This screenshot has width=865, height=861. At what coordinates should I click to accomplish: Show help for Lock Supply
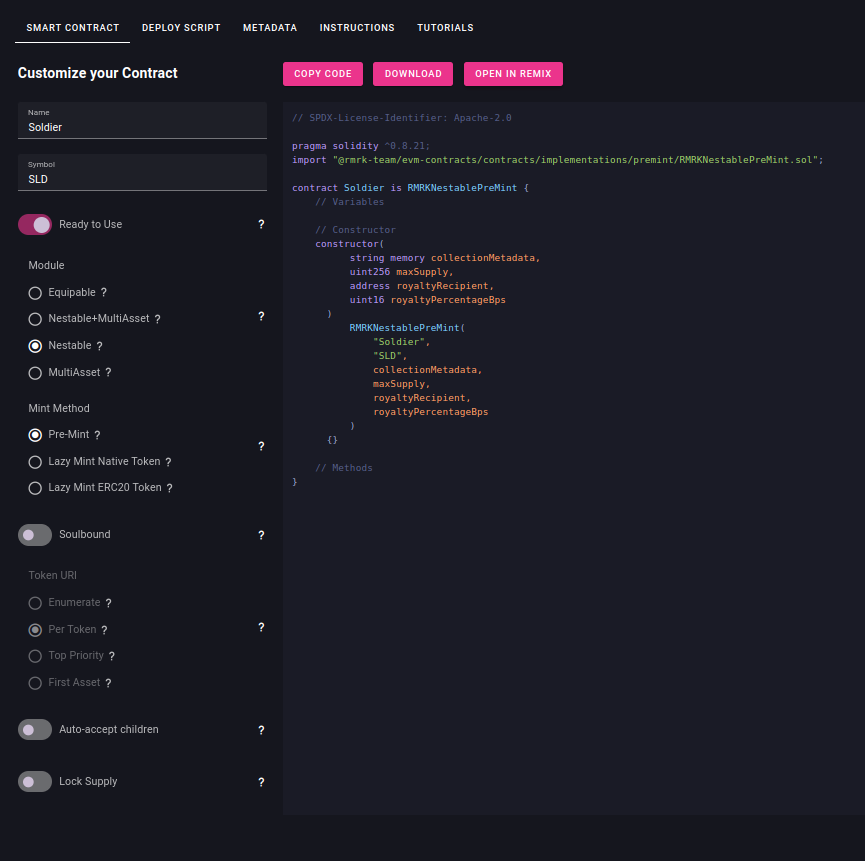[x=261, y=782]
